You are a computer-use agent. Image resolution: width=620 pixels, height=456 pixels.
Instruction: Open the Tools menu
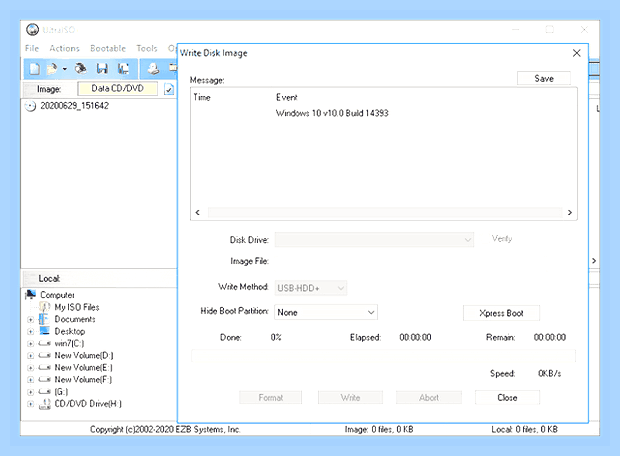147,48
